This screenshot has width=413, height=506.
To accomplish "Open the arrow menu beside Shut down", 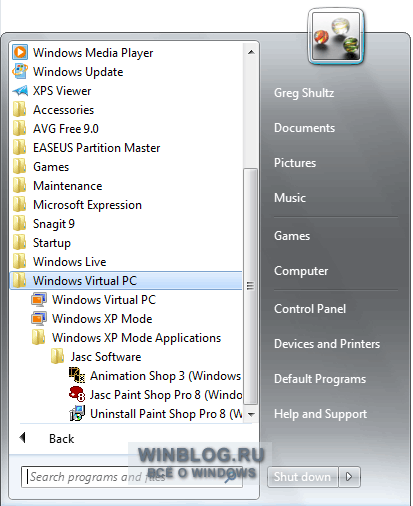I will [349, 477].
